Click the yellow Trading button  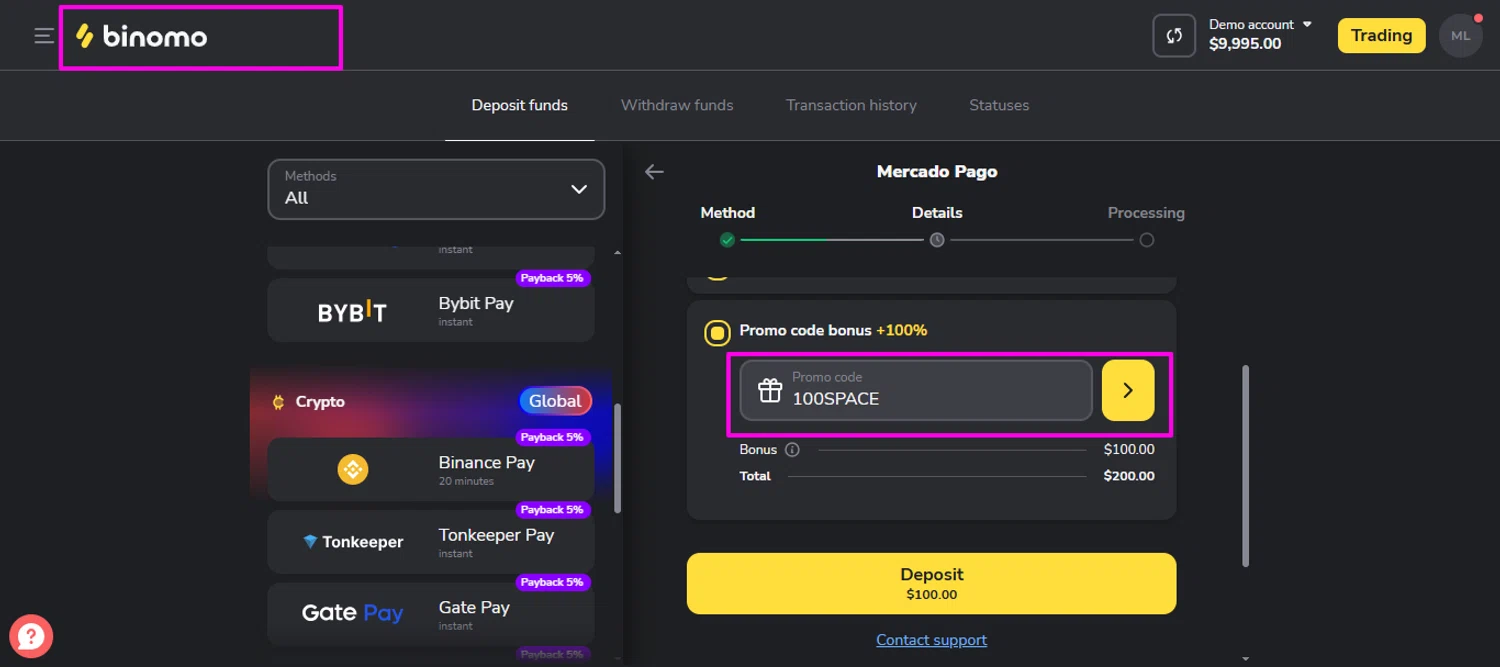click(x=1382, y=36)
